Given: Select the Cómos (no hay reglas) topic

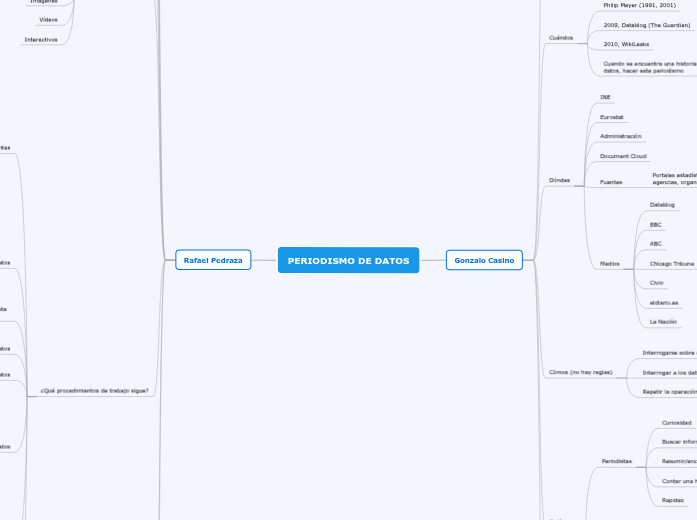Looking at the screenshot, I should 580,371.
